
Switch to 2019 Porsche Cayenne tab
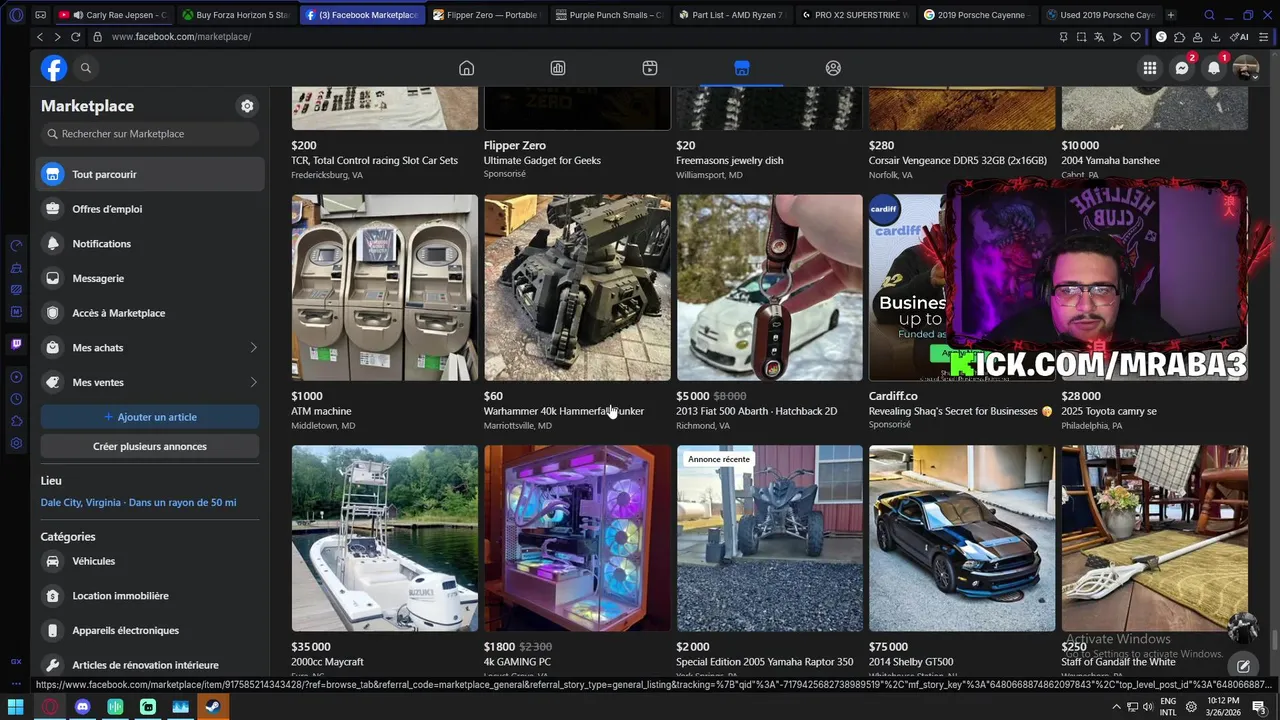(977, 15)
